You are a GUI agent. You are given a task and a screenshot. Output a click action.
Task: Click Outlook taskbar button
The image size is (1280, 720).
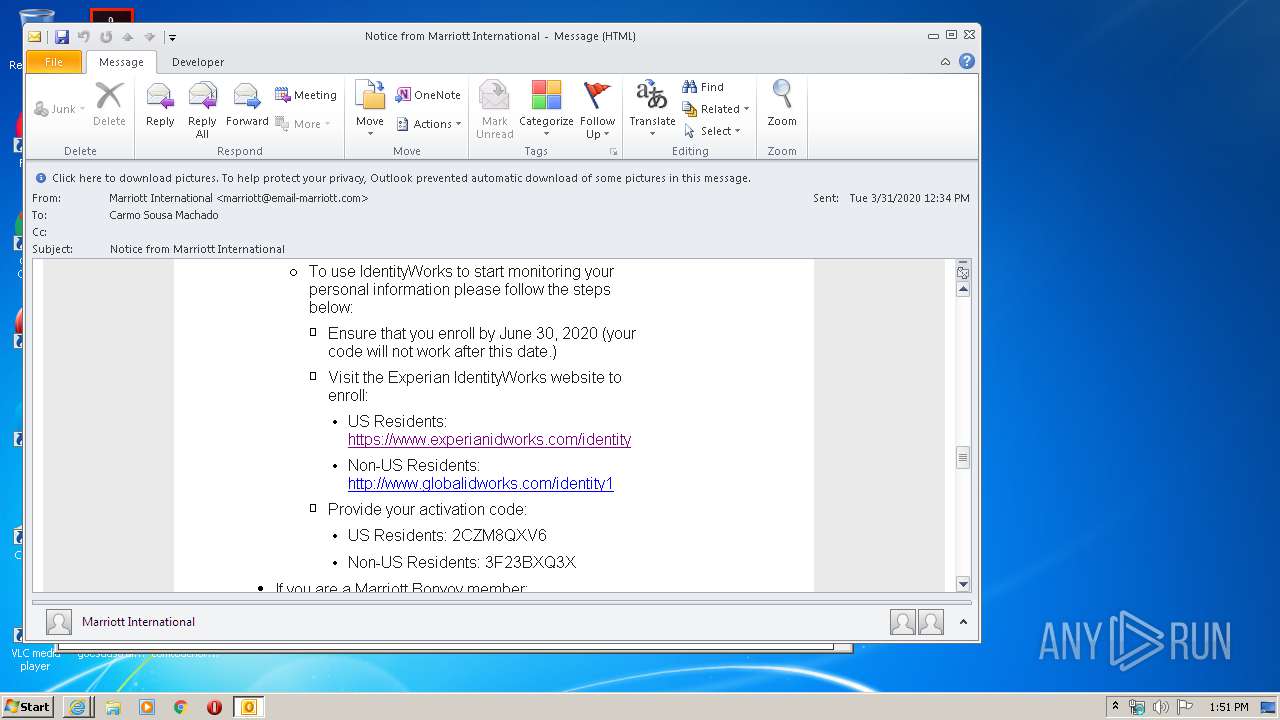coord(248,707)
